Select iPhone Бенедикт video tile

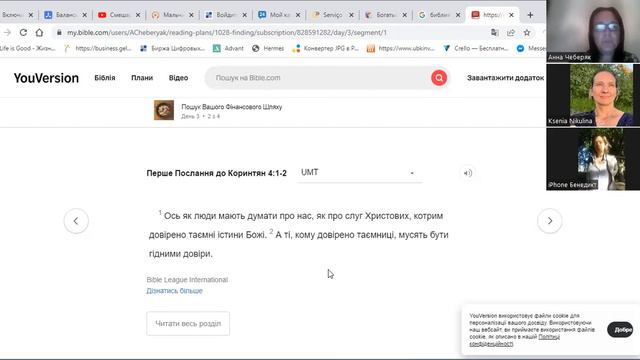click(593, 159)
